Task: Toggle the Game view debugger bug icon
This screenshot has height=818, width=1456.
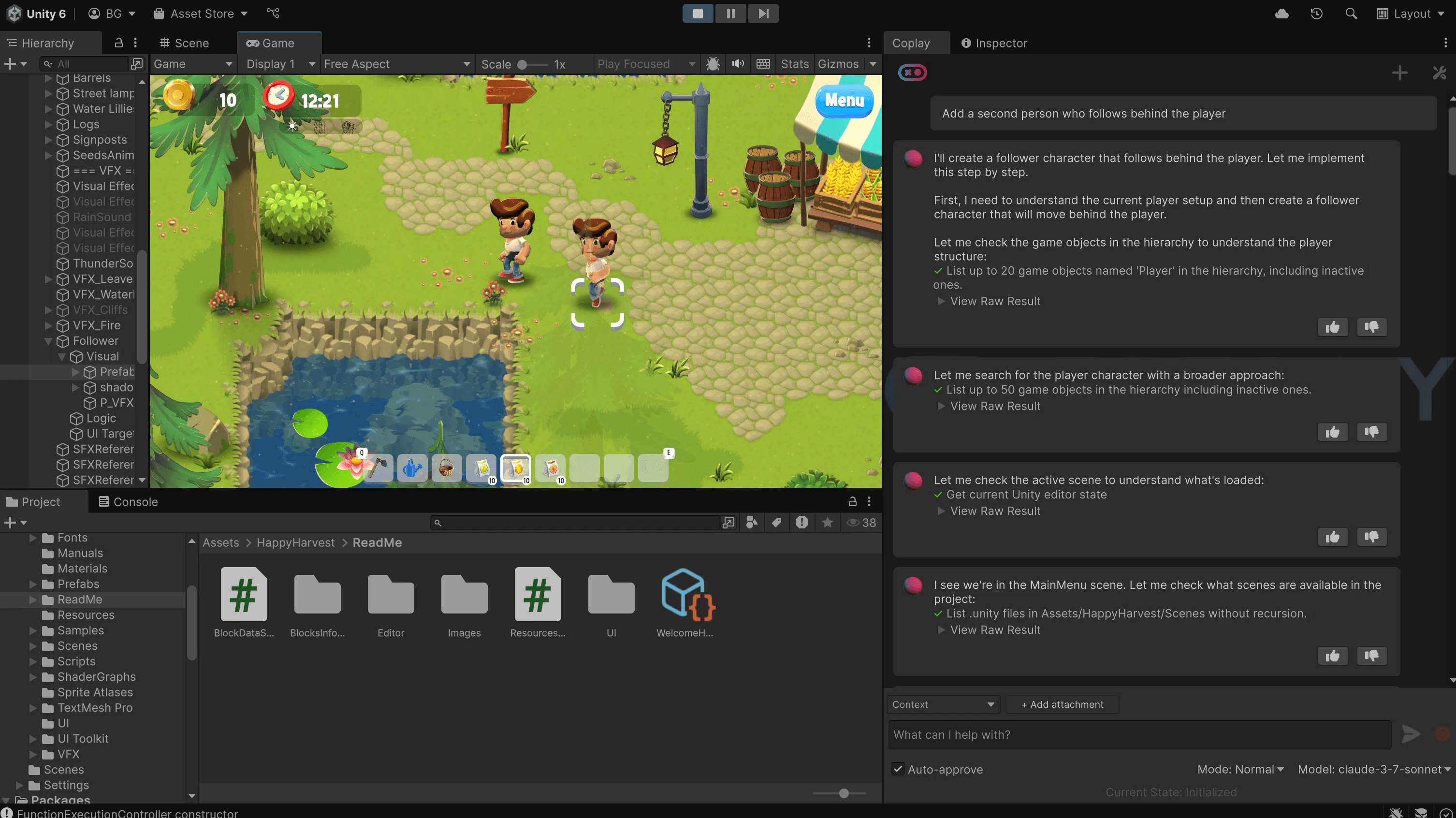Action: coord(713,64)
